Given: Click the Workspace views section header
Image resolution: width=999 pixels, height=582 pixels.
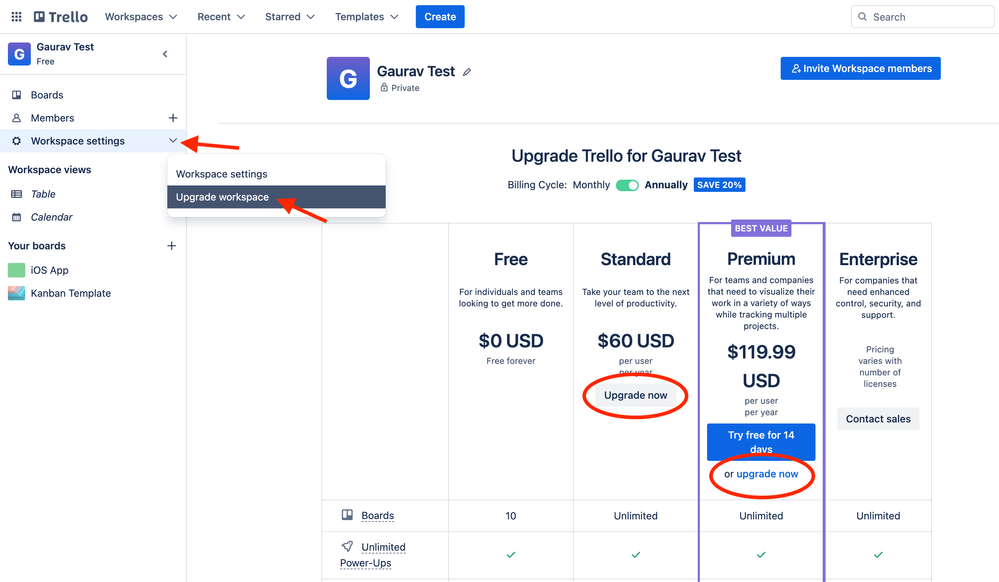Looking at the screenshot, I should click(x=50, y=170).
